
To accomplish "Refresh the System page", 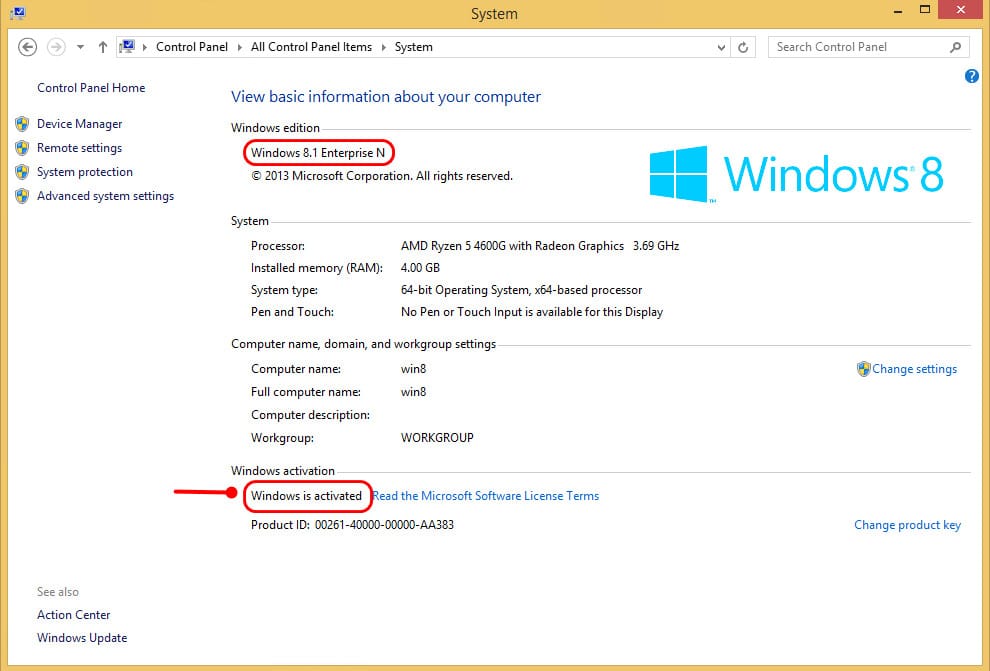I will [743, 47].
